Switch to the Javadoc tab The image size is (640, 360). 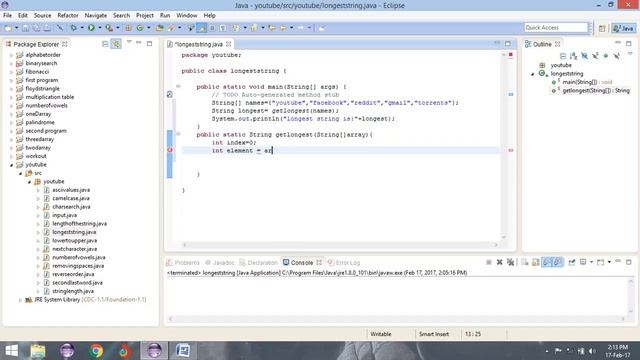[x=220, y=262]
